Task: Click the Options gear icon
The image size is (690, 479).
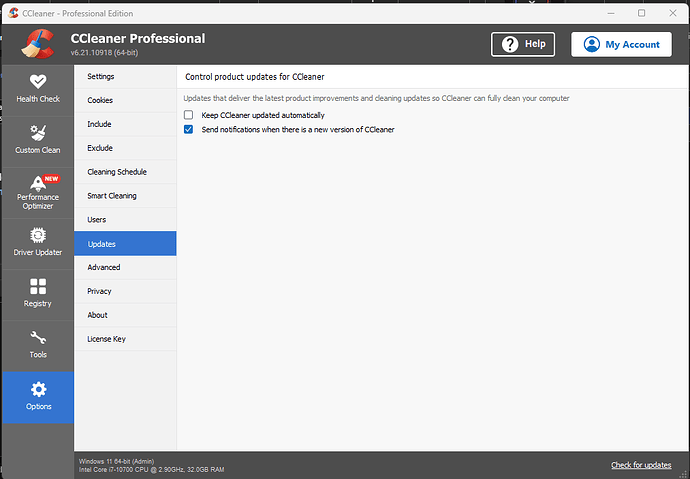Action: click(x=37, y=389)
